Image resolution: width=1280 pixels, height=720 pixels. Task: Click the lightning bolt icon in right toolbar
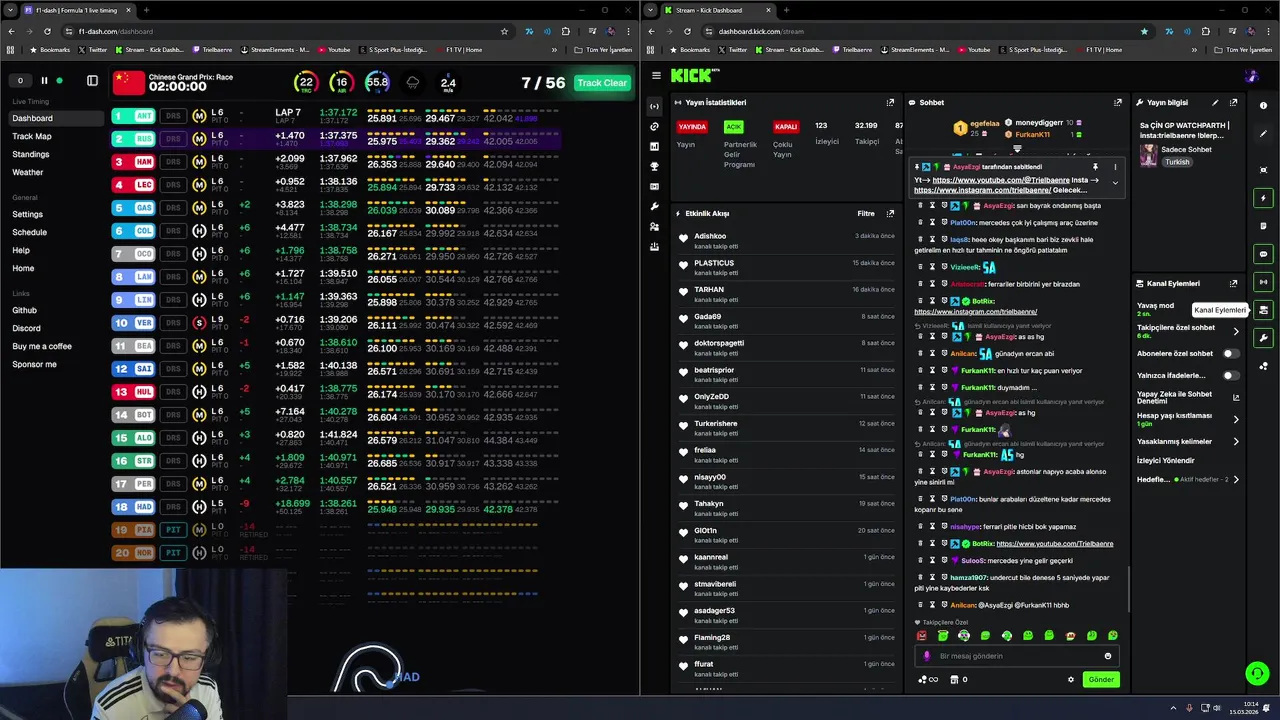pyautogui.click(x=1263, y=198)
